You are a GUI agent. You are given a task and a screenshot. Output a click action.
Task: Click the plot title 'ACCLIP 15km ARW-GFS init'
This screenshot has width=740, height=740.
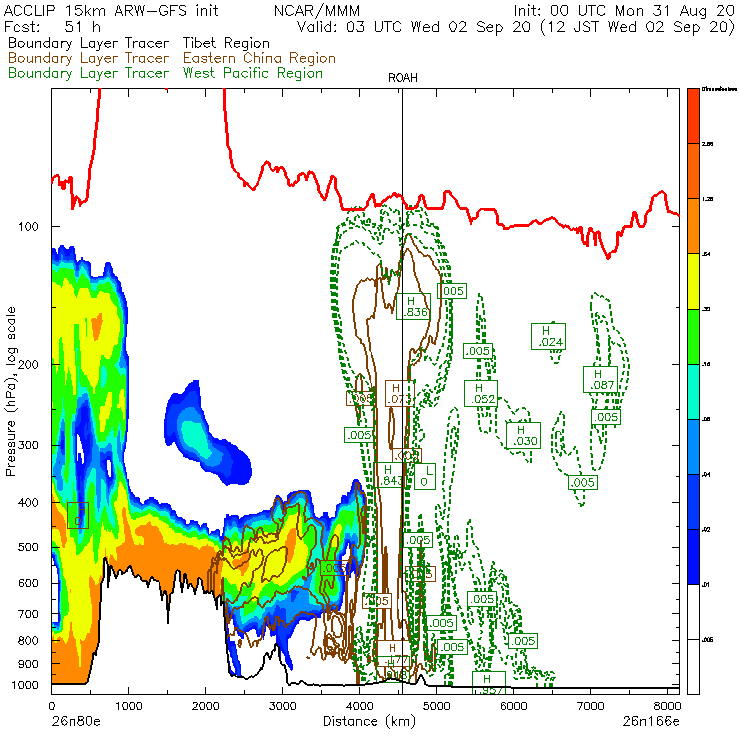pyautogui.click(x=111, y=10)
